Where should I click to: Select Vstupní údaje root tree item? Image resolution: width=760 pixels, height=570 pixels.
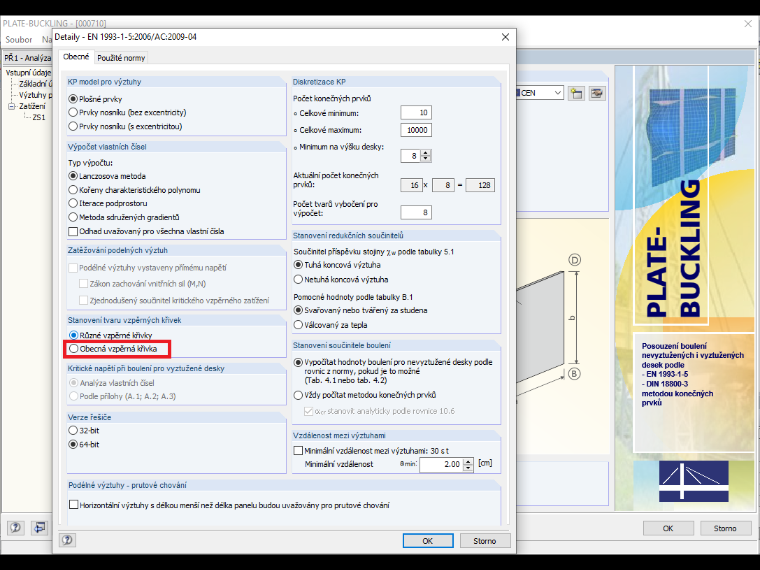[x=28, y=73]
